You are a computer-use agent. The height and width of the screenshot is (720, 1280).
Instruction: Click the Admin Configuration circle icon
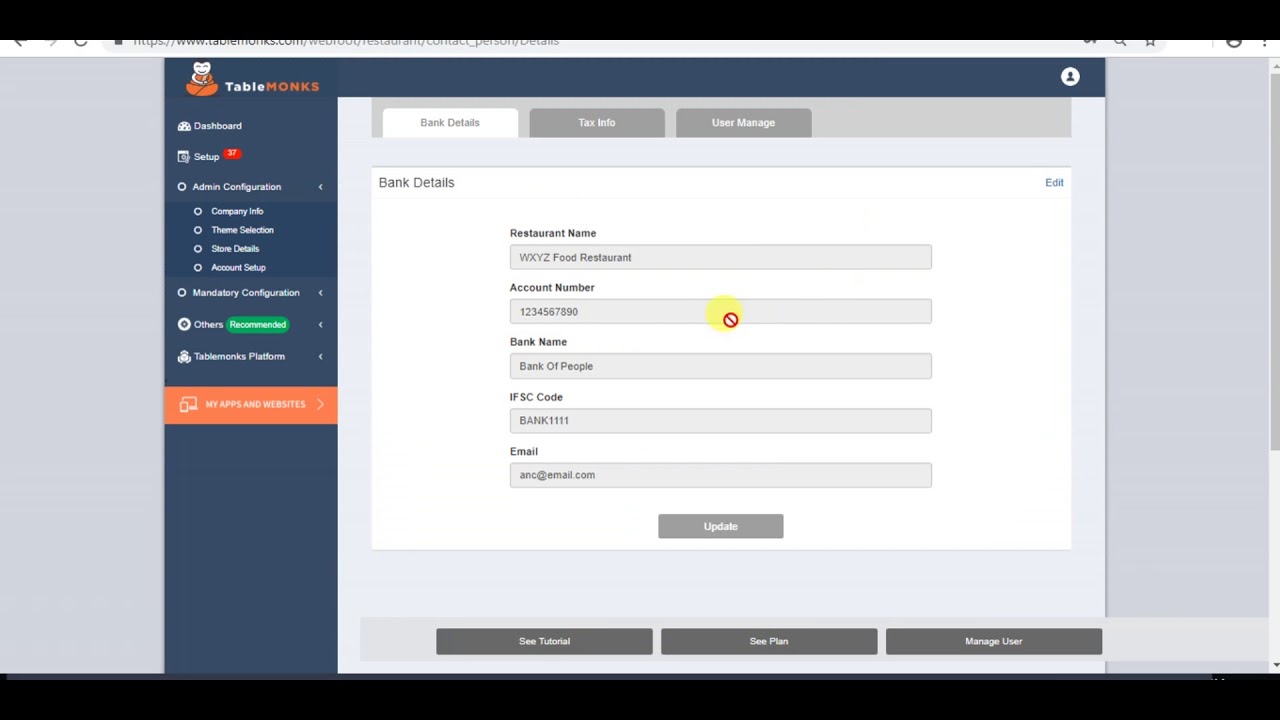point(182,187)
